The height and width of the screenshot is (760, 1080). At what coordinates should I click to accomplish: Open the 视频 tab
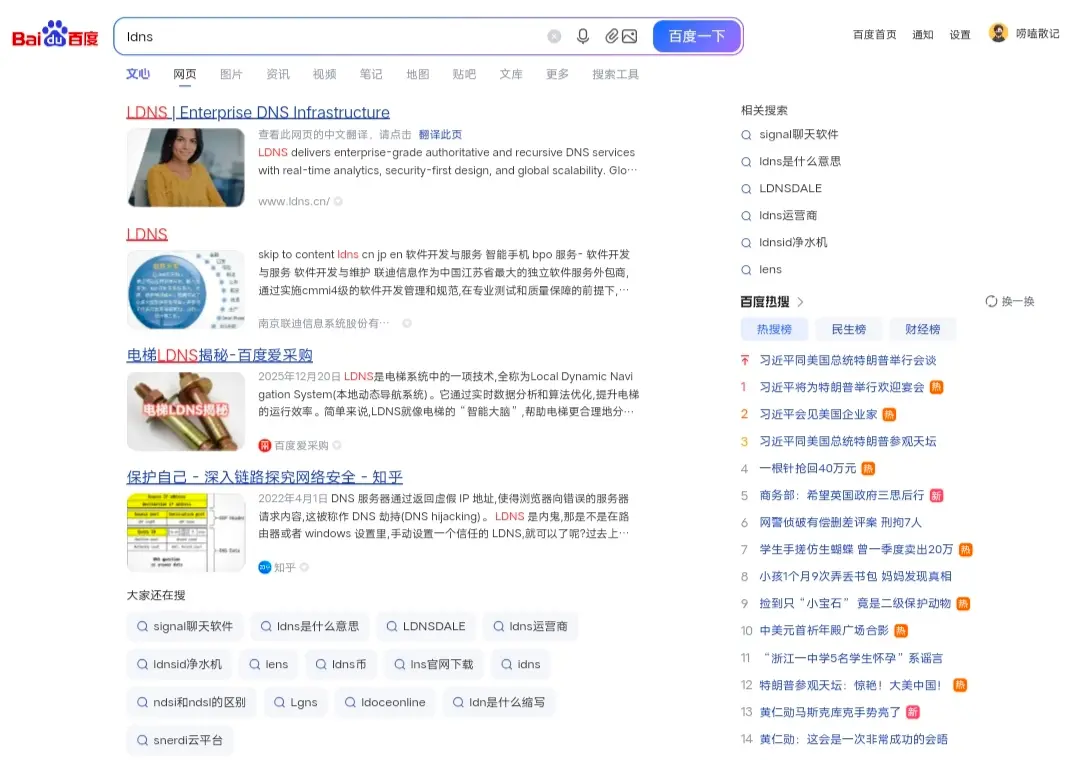[324, 74]
